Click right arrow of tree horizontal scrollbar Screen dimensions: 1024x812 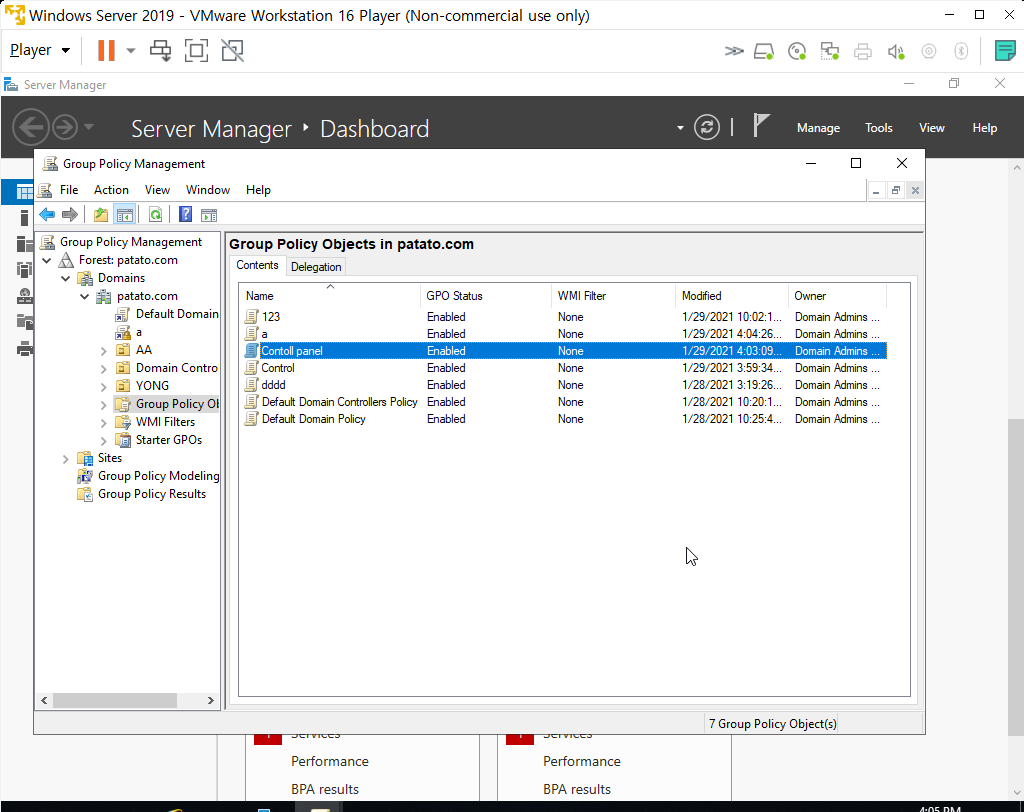(210, 700)
